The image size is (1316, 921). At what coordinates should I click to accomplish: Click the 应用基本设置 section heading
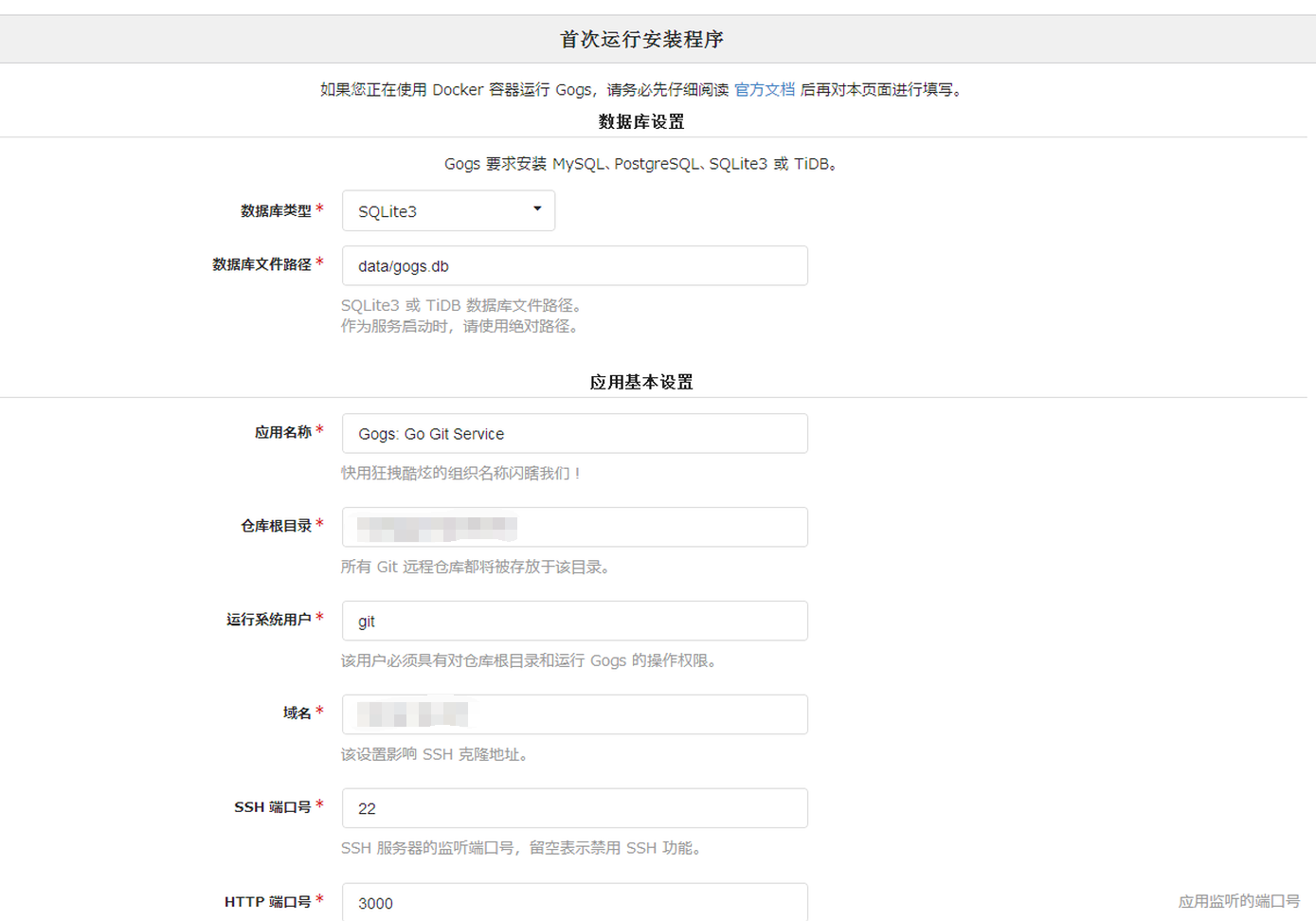tap(641, 382)
